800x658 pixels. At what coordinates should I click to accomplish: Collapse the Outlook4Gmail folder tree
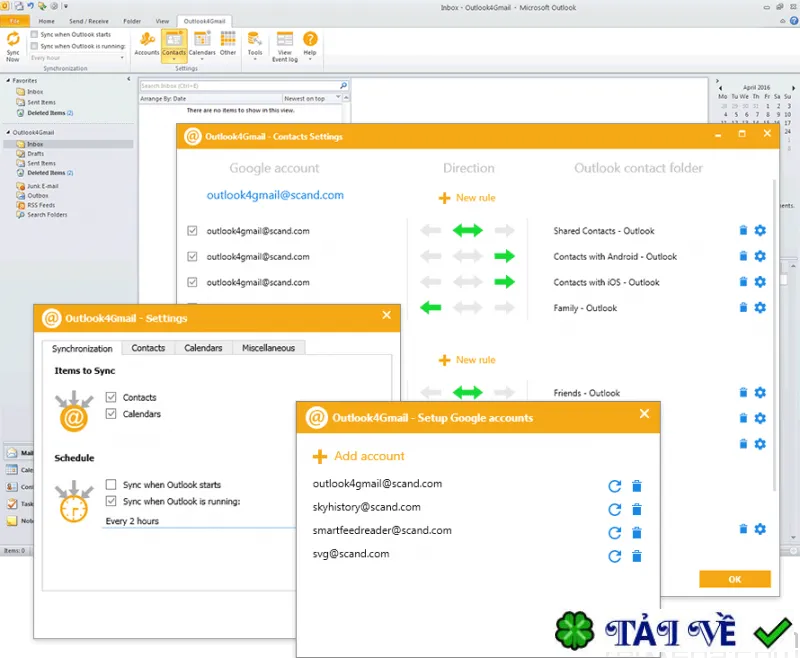point(8,132)
